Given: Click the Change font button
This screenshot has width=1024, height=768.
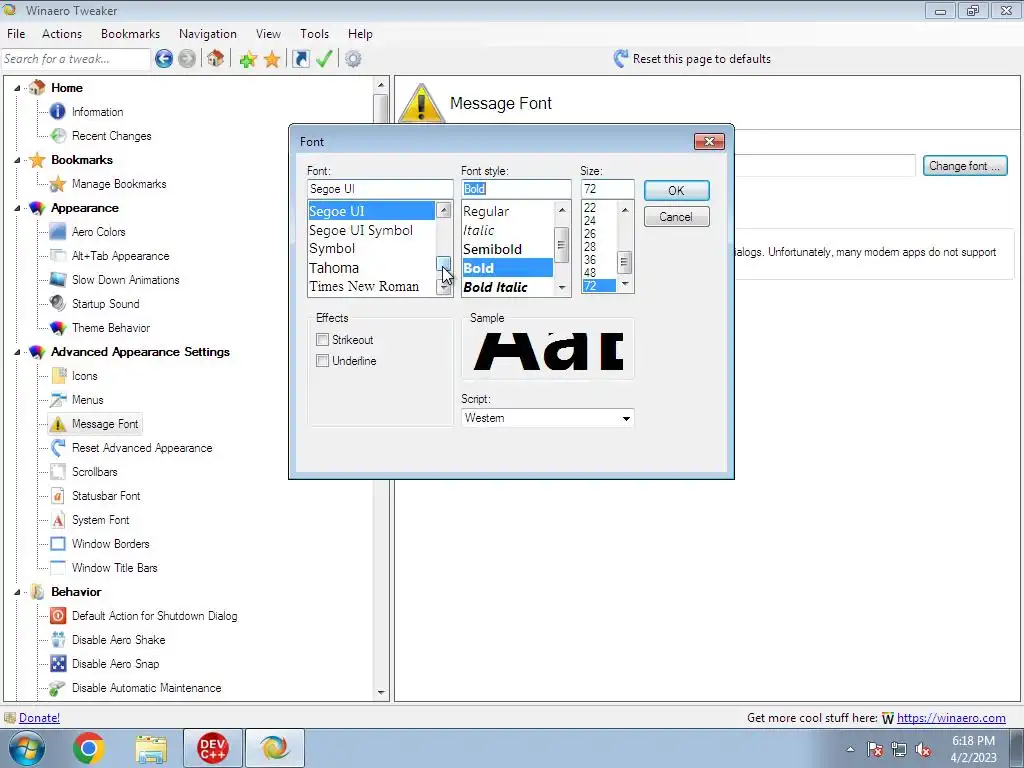Looking at the screenshot, I should coord(965,166).
